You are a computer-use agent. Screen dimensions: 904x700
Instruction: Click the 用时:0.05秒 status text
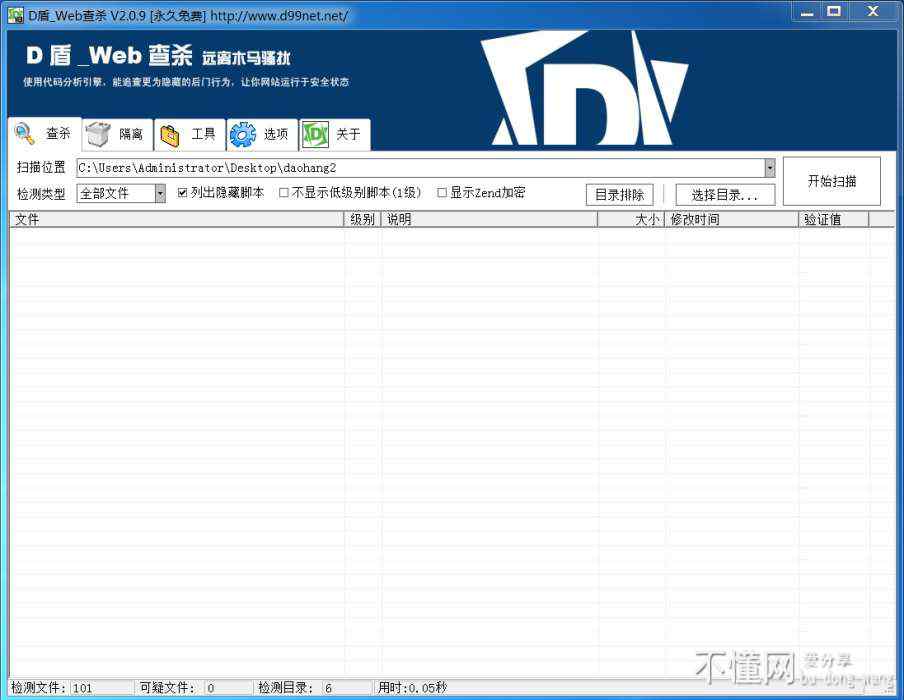pos(412,687)
